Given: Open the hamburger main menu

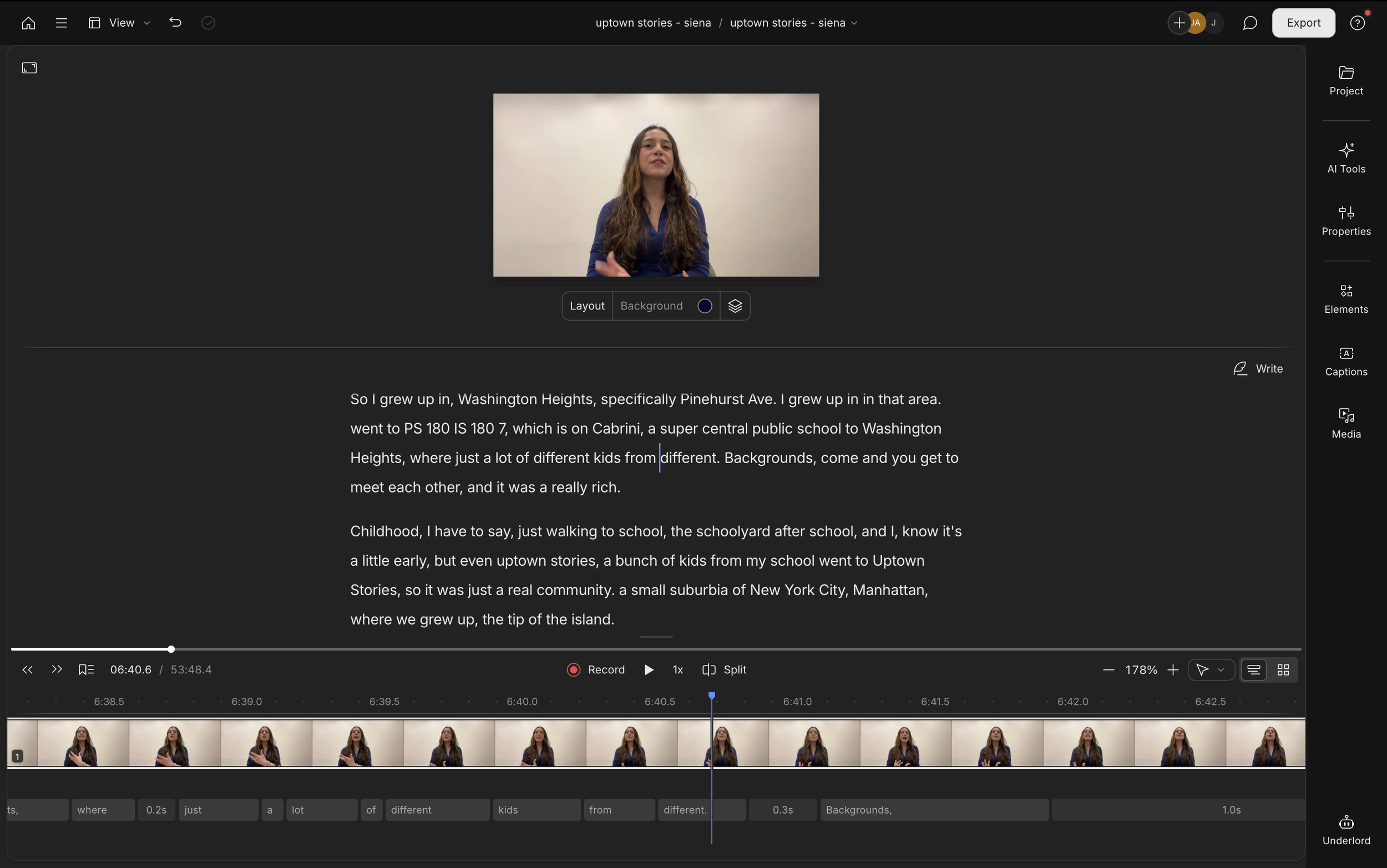Looking at the screenshot, I should [62, 23].
